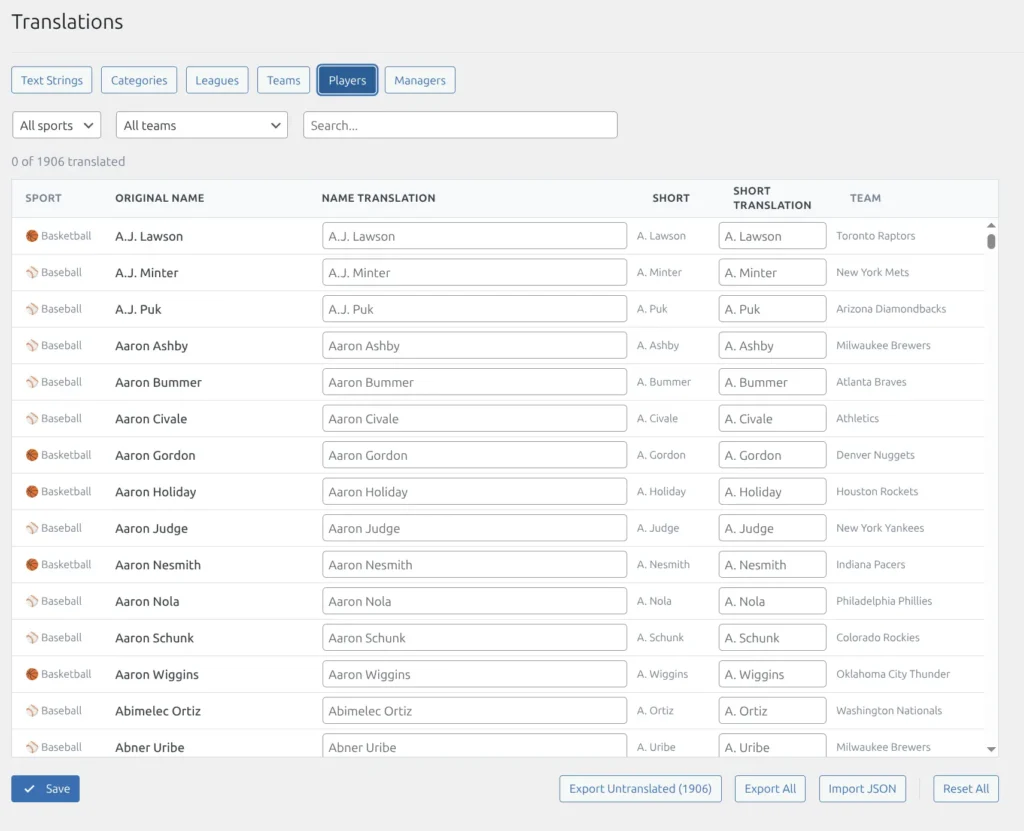Click original name Aaron Wiggins
This screenshot has width=1024, height=831.
(x=157, y=675)
